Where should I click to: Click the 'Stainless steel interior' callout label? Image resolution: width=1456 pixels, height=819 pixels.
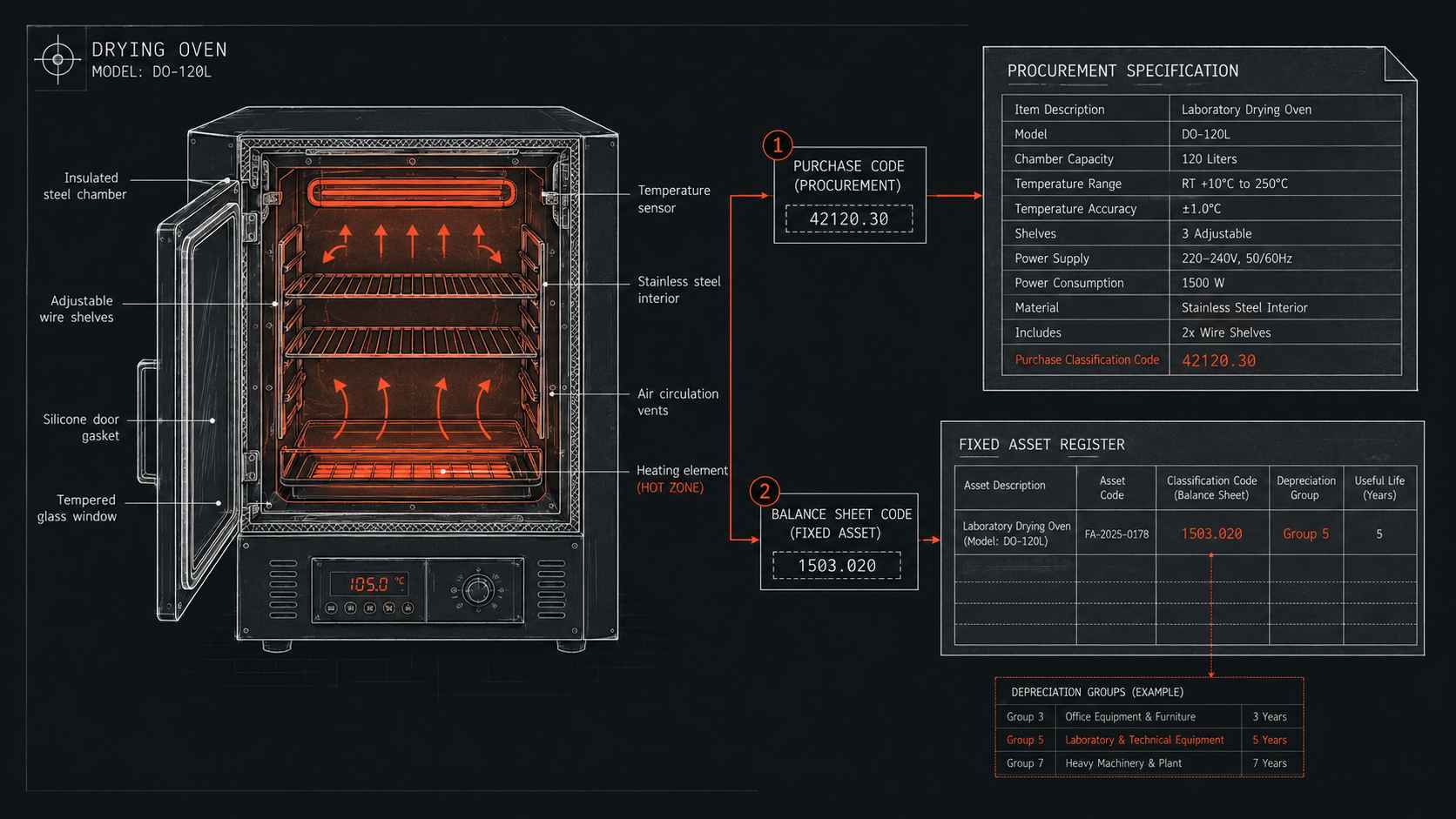679,290
